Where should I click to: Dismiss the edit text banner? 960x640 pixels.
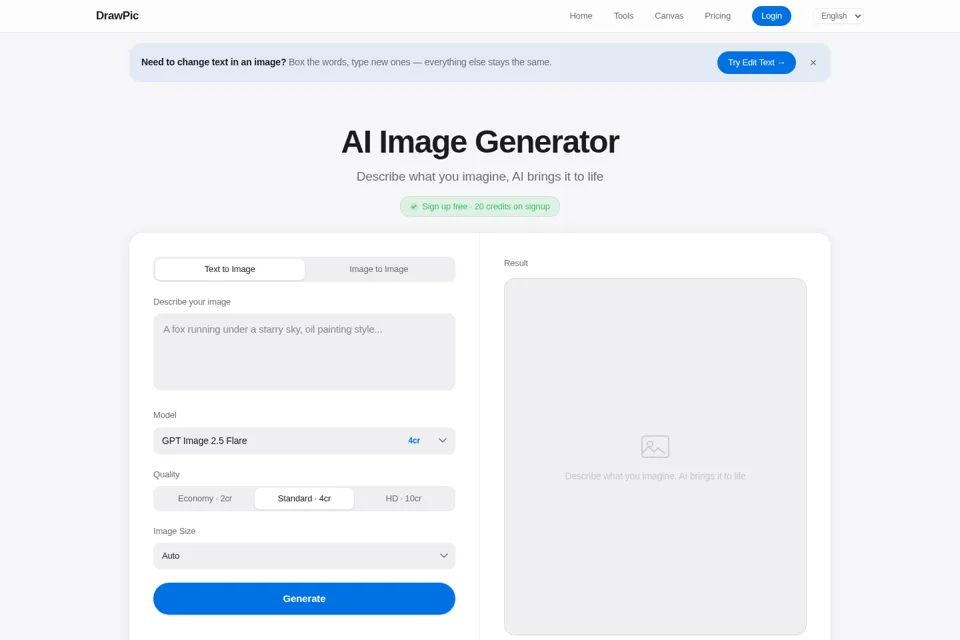click(x=812, y=62)
